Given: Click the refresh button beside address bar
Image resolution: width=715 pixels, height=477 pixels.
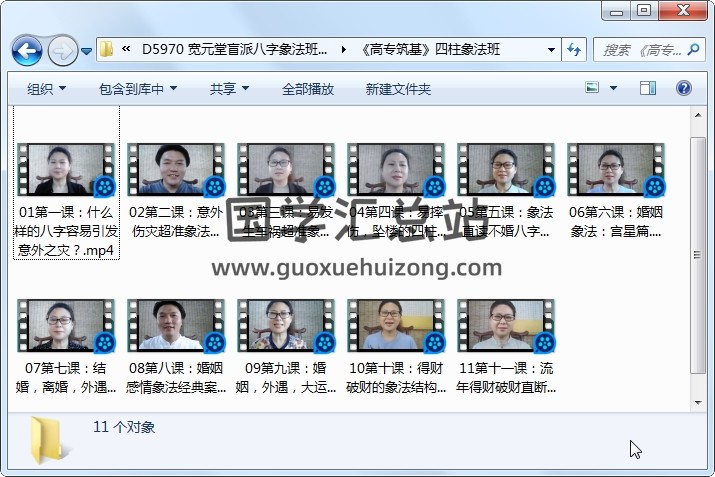Looking at the screenshot, I should [575, 49].
